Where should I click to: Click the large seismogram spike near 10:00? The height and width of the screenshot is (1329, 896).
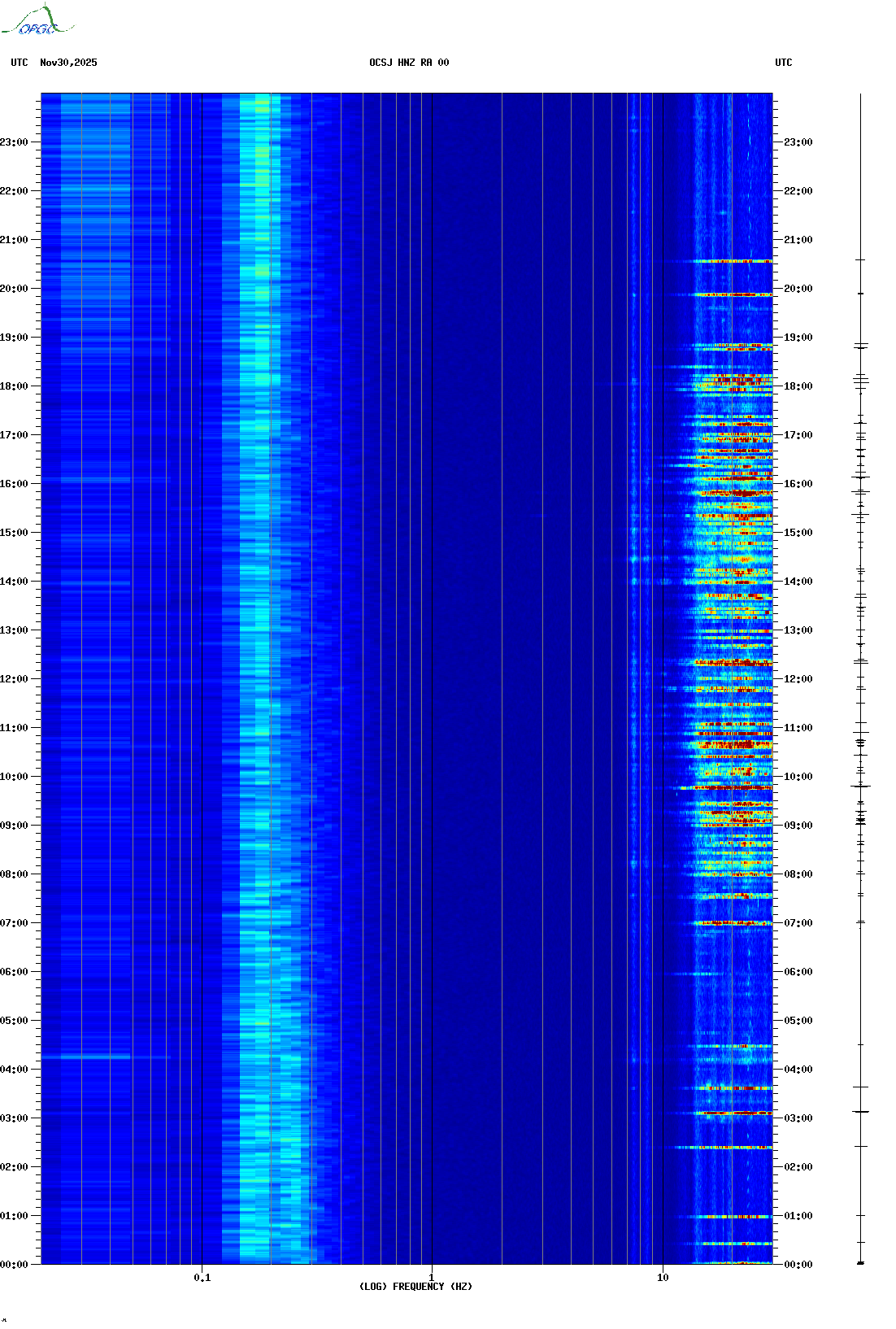(860, 787)
